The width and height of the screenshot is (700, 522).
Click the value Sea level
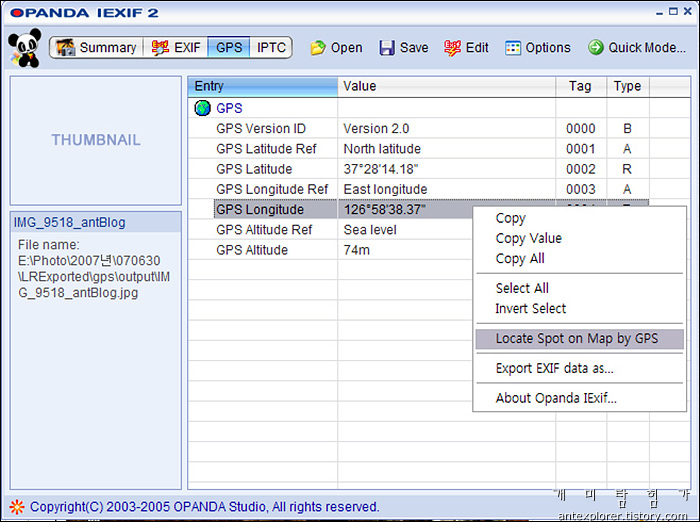(x=370, y=230)
